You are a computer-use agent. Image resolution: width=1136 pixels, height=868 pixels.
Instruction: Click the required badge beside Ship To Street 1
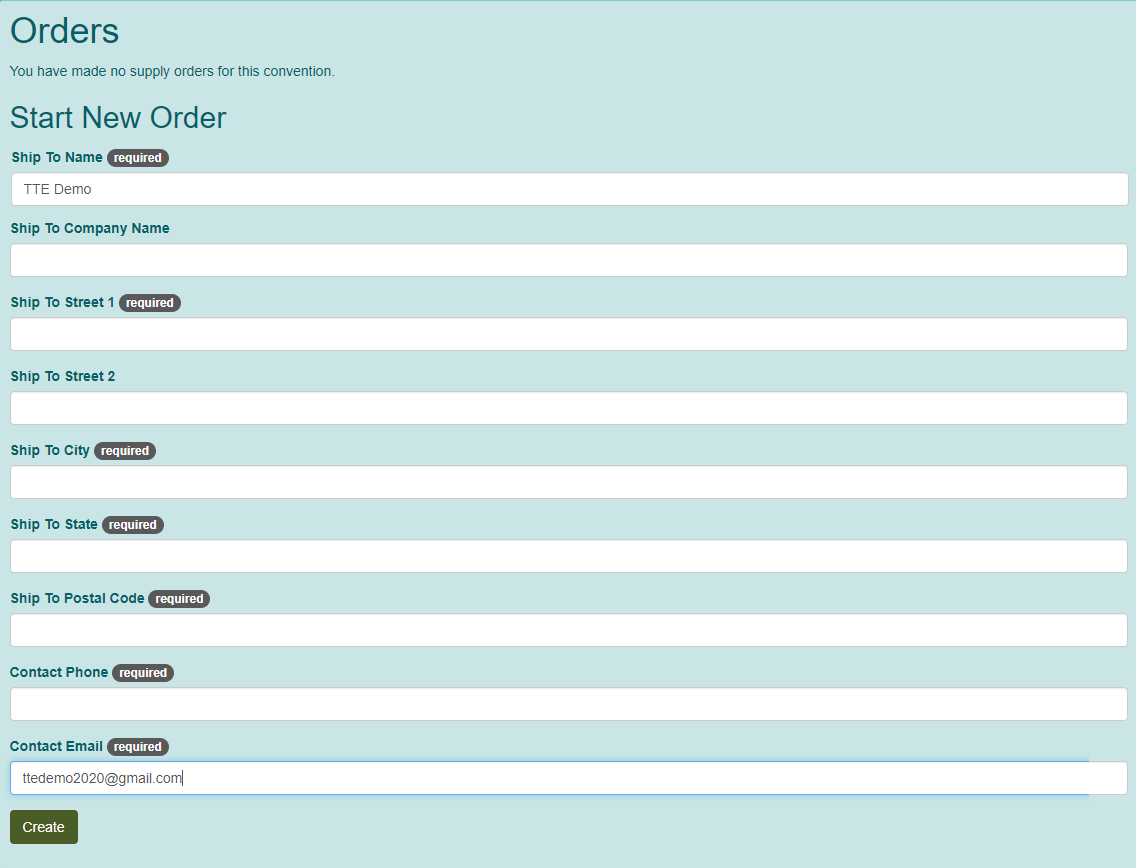coord(150,303)
